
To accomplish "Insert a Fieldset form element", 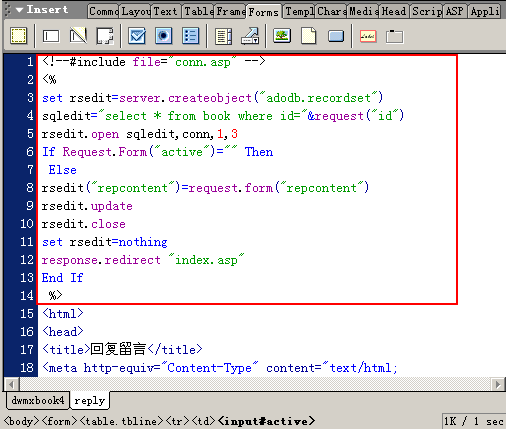I will point(395,36).
